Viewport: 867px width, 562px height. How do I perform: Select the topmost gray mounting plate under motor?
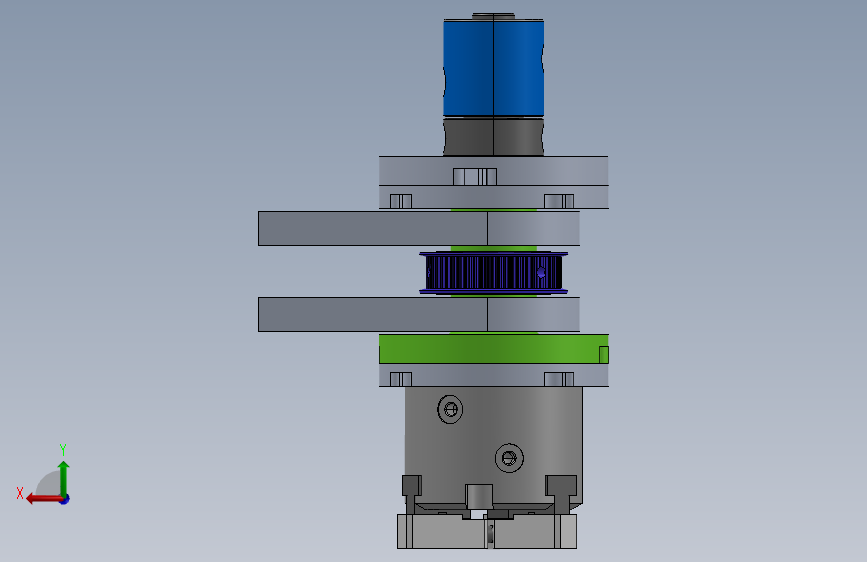pyautogui.click(x=494, y=170)
